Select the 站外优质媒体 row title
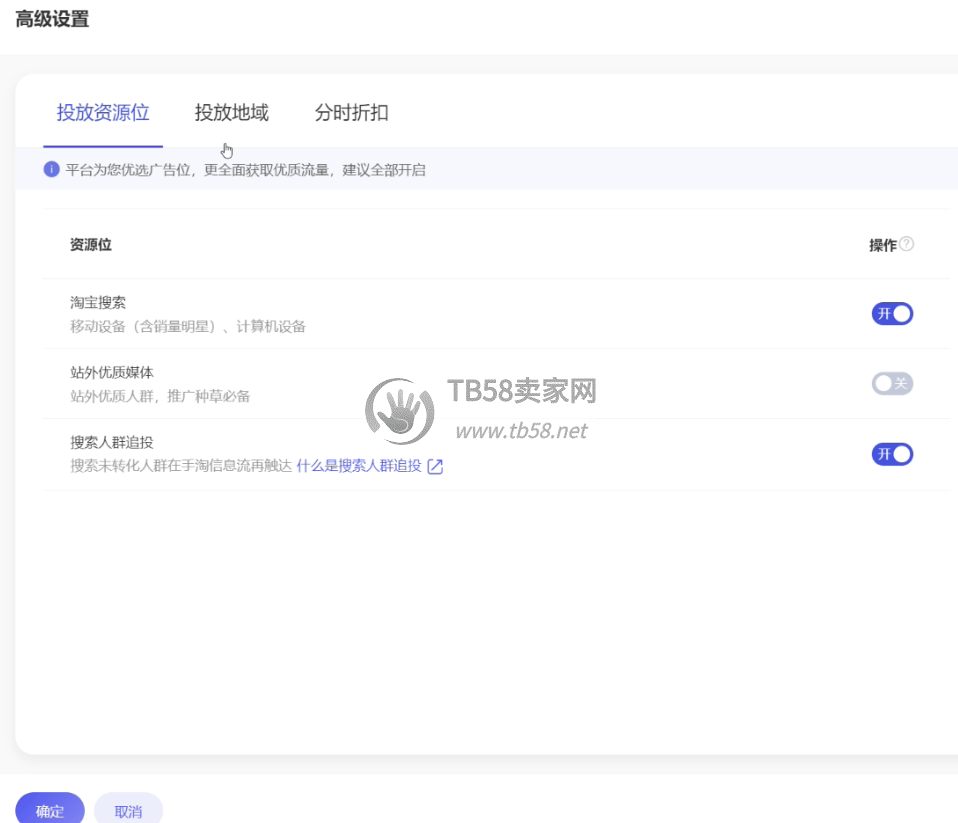 pyautogui.click(x=112, y=373)
